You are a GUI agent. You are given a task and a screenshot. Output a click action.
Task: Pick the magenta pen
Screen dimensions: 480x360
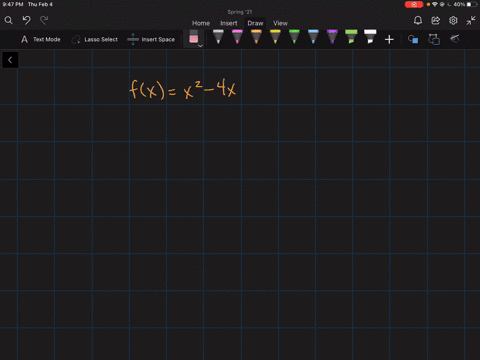(237, 37)
